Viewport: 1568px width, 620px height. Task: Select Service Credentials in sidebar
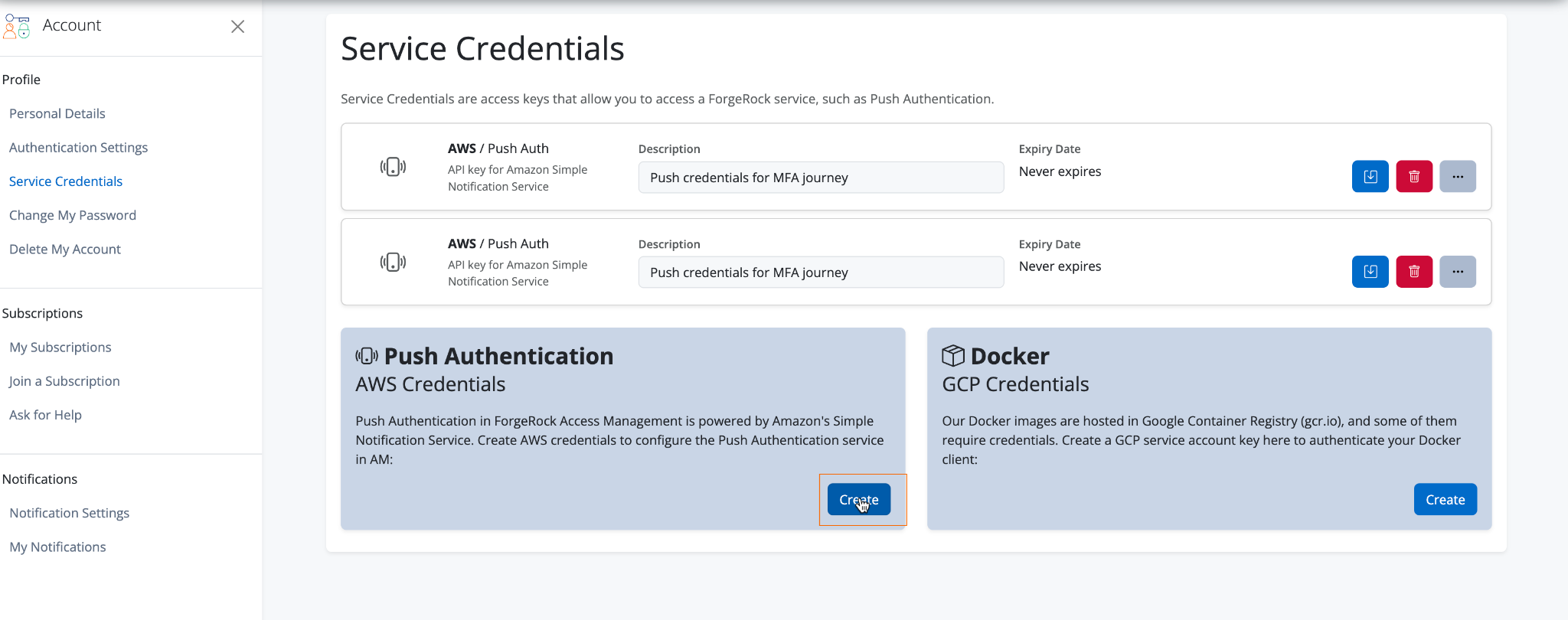pos(66,181)
